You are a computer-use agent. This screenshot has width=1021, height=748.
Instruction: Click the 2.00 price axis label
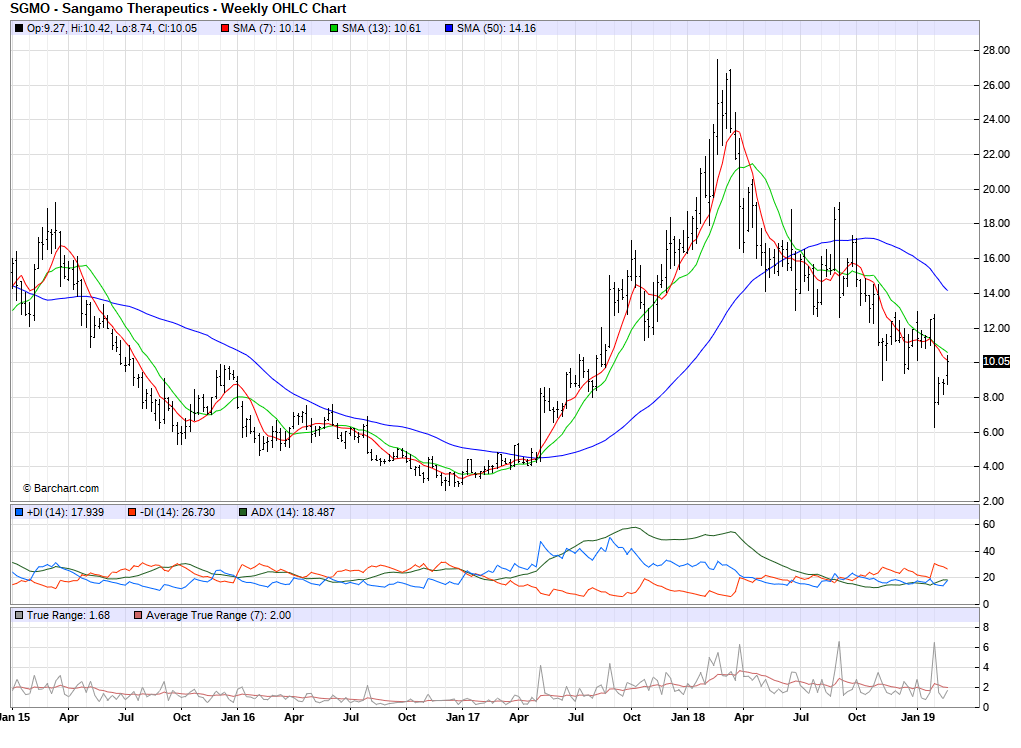click(994, 501)
